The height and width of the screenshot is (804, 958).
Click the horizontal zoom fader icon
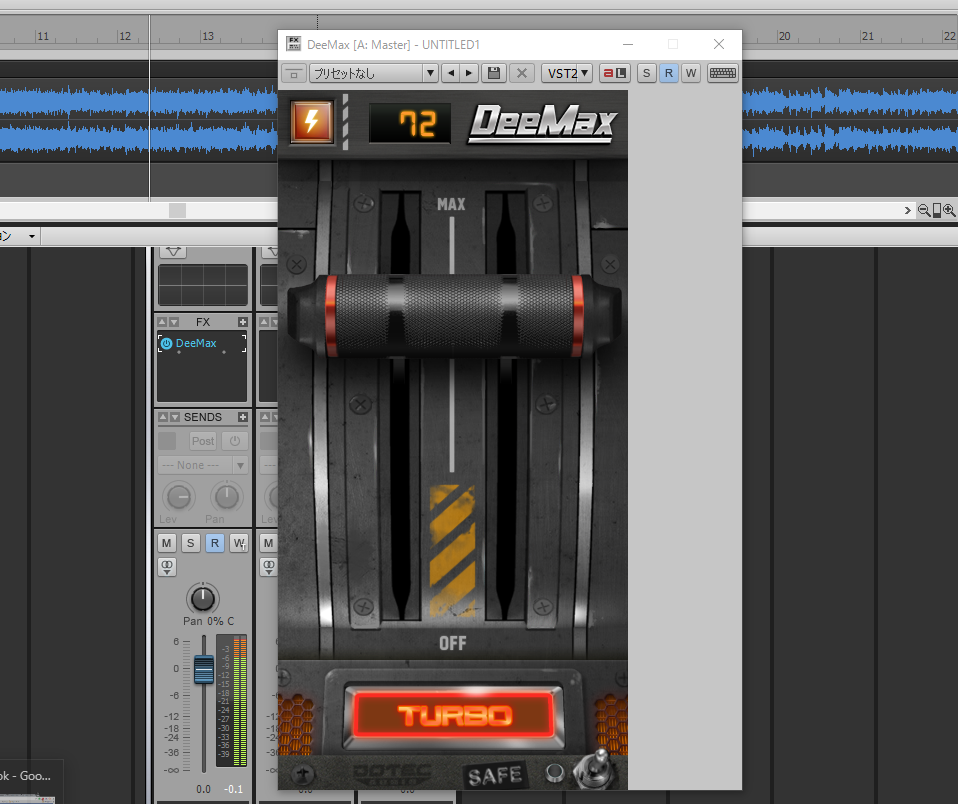coord(937,211)
